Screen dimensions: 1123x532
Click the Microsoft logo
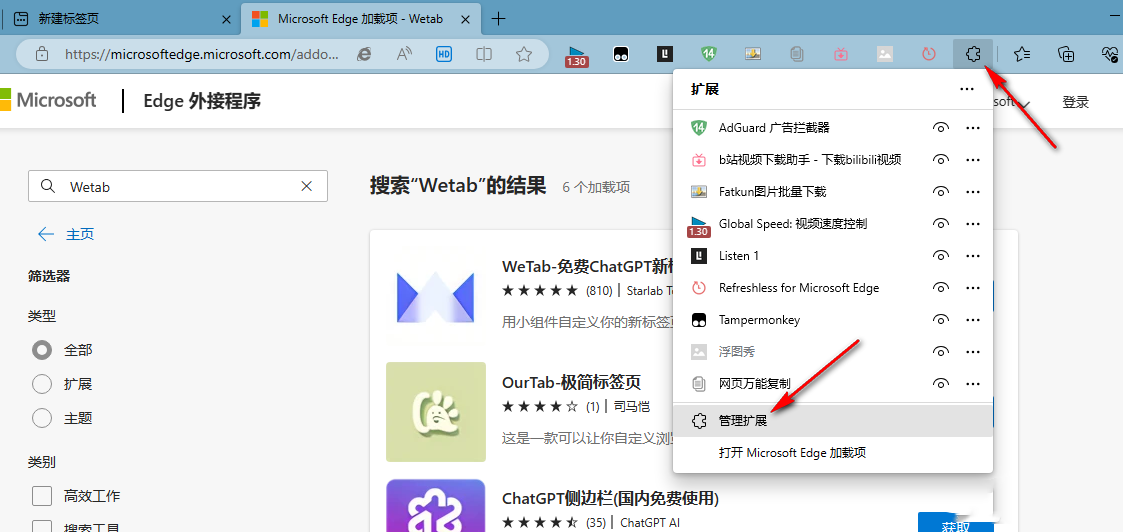[x=48, y=100]
